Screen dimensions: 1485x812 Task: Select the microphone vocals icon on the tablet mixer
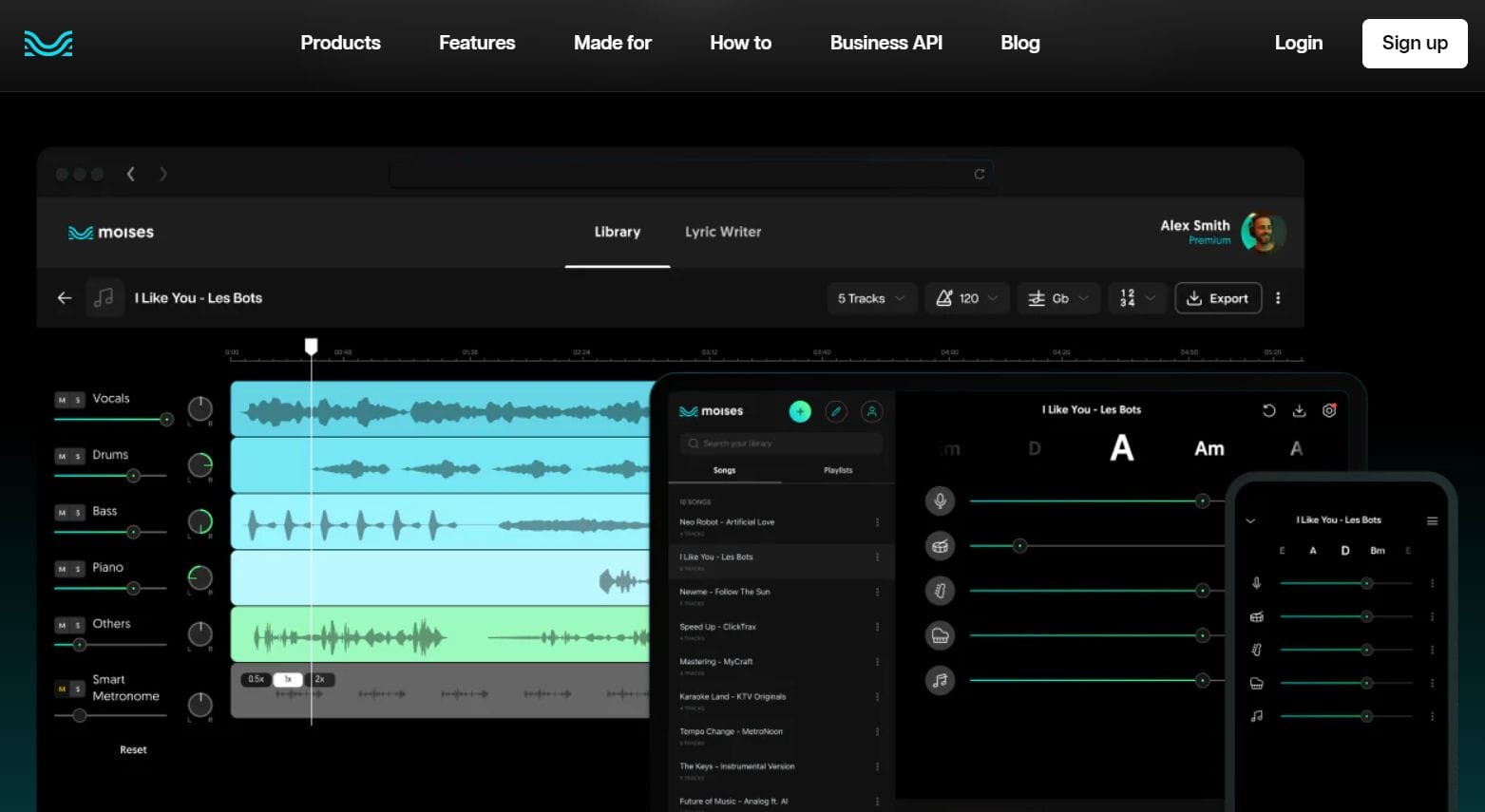tap(940, 500)
